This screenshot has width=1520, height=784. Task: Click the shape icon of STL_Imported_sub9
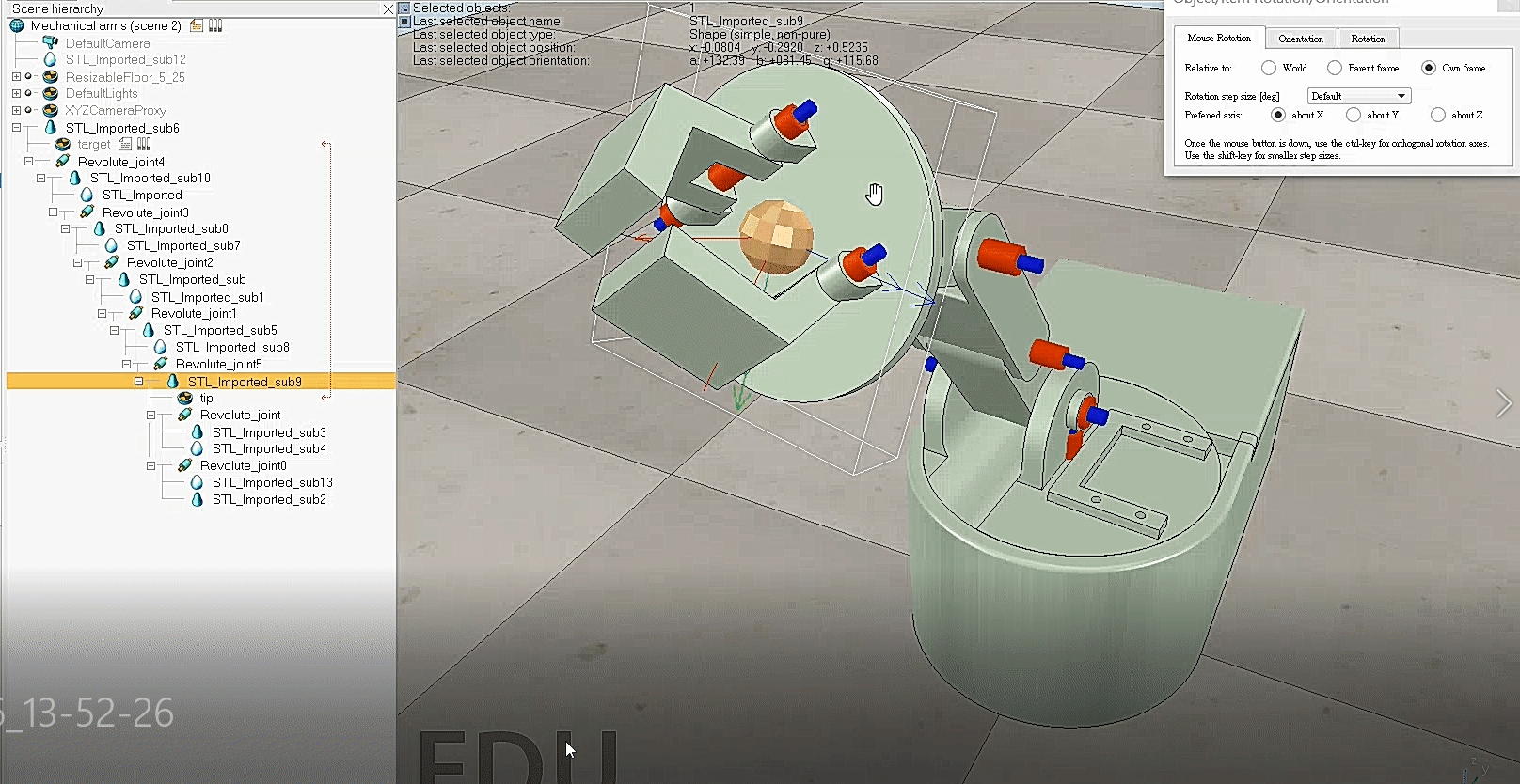tap(173, 382)
